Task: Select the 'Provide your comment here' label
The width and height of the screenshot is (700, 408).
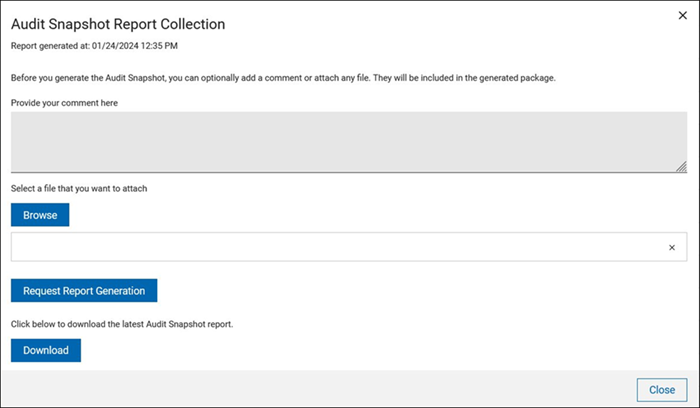Action: 65,103
